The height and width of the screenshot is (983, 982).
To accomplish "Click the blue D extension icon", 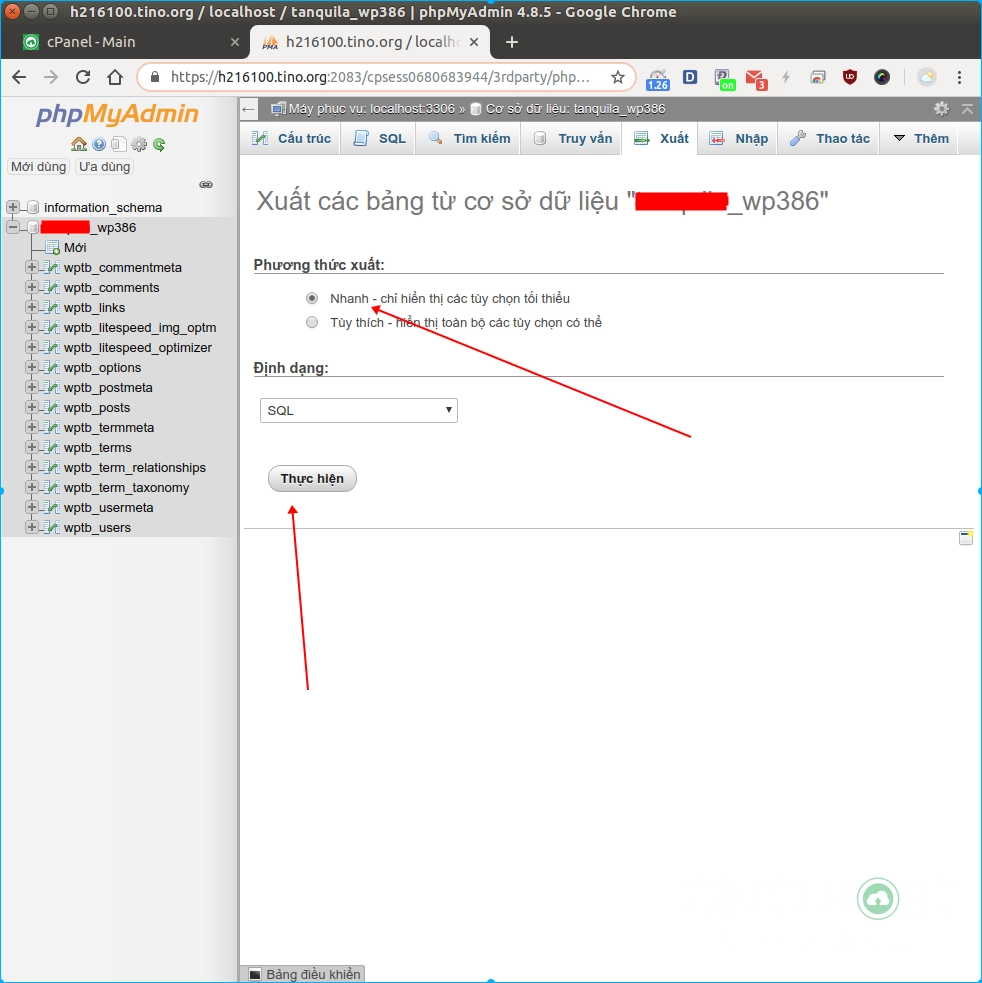I will pos(690,77).
